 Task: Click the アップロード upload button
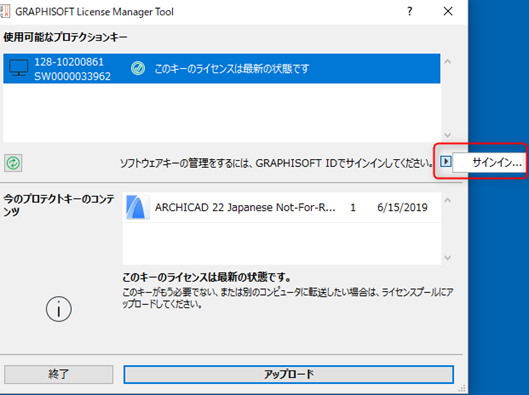[x=288, y=374]
